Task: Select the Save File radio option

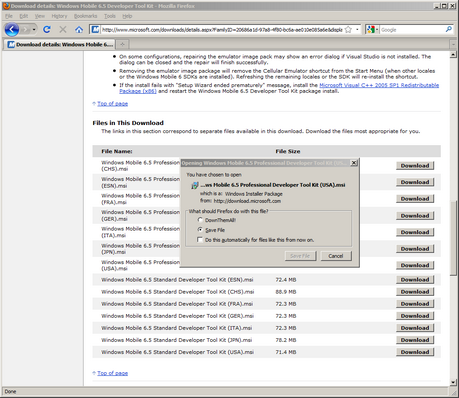Action: pyautogui.click(x=200, y=230)
